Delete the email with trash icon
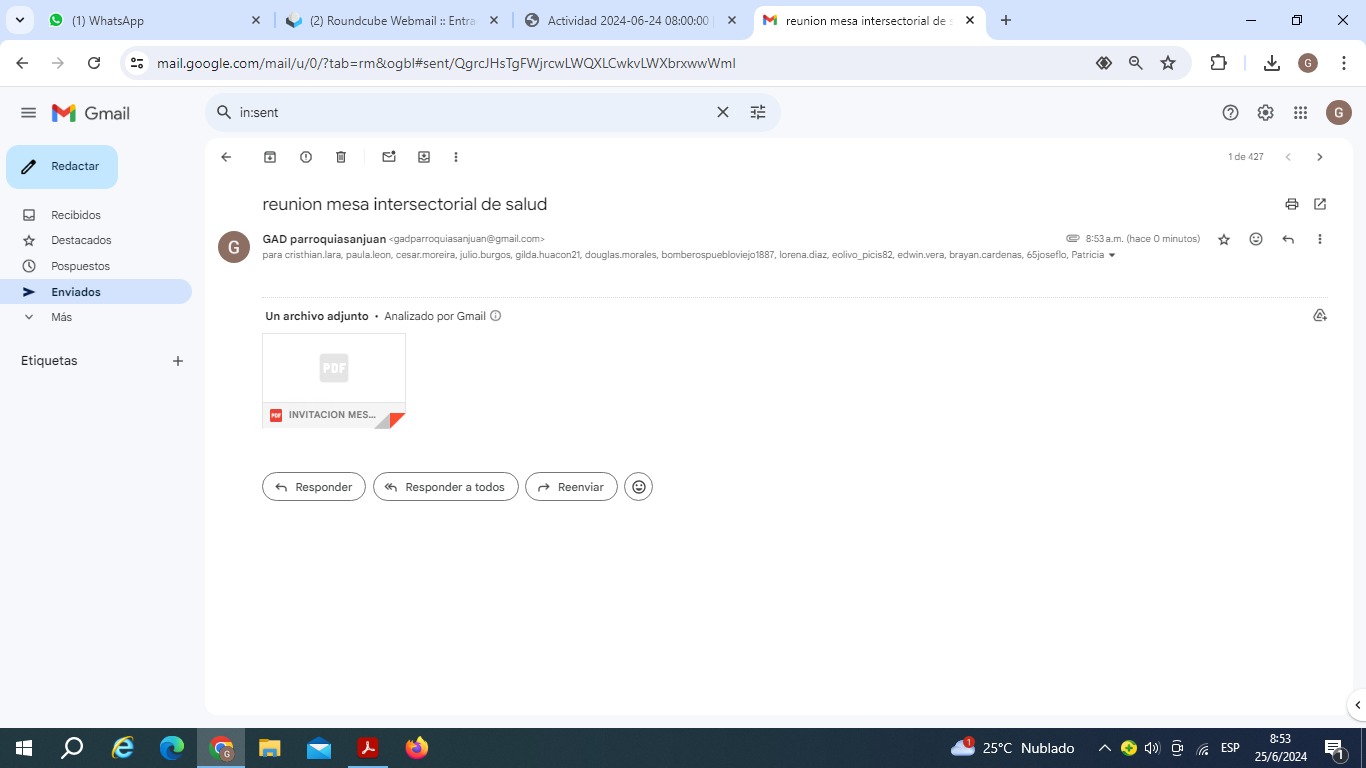 [341, 157]
